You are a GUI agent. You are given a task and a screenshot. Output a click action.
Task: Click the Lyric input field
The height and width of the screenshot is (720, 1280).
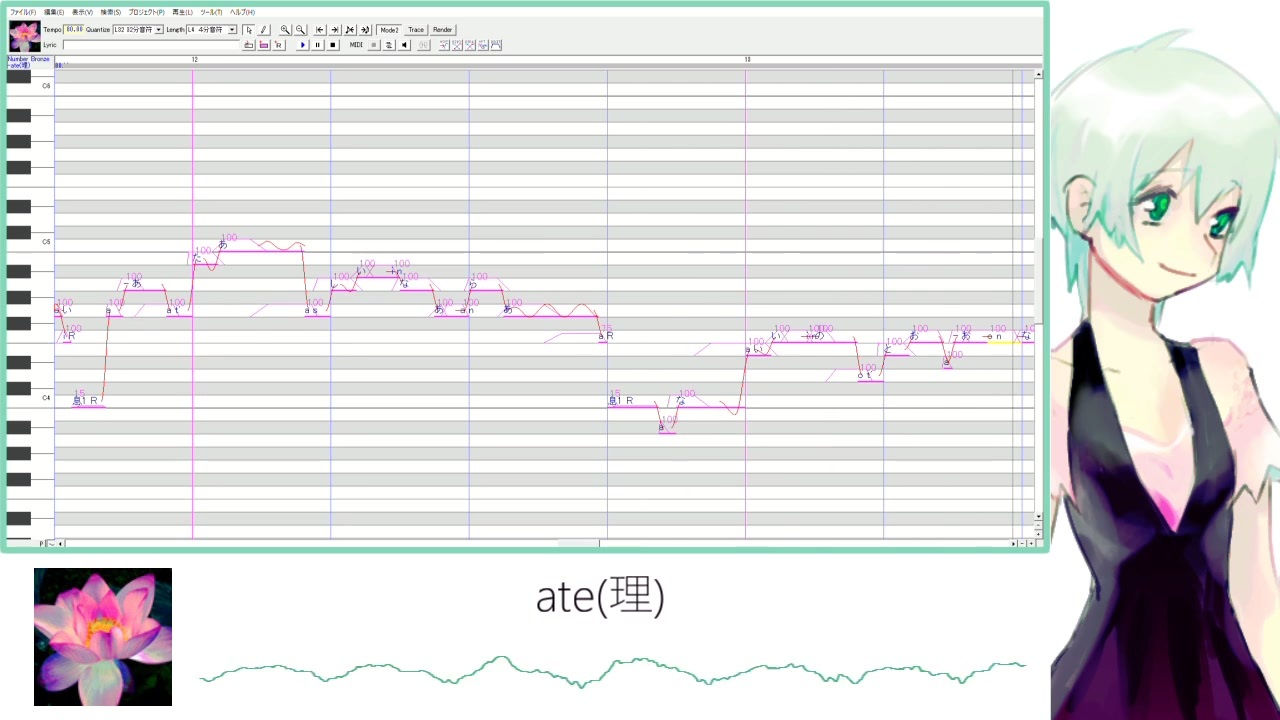point(152,45)
